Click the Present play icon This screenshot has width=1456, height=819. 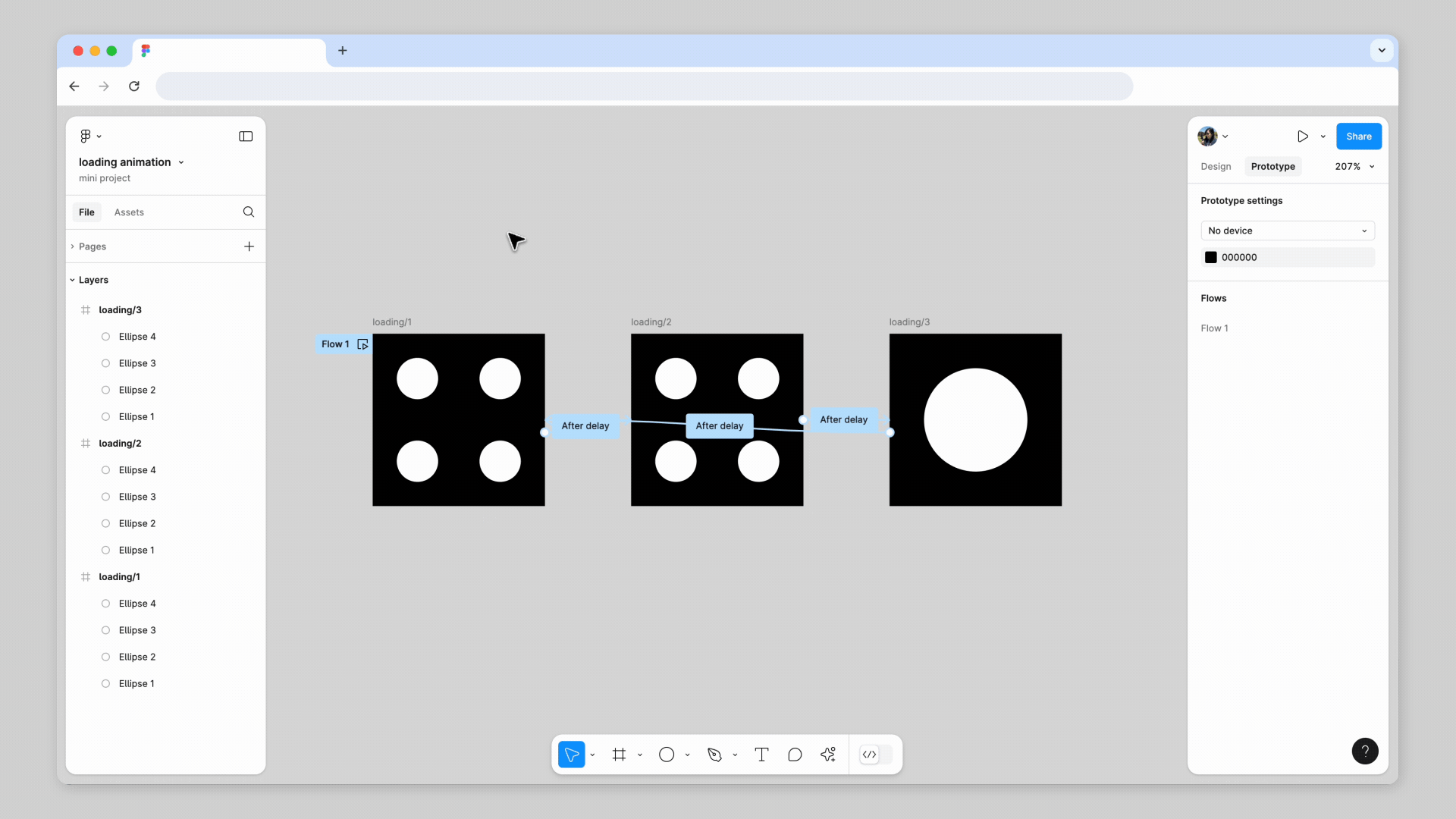1302,136
